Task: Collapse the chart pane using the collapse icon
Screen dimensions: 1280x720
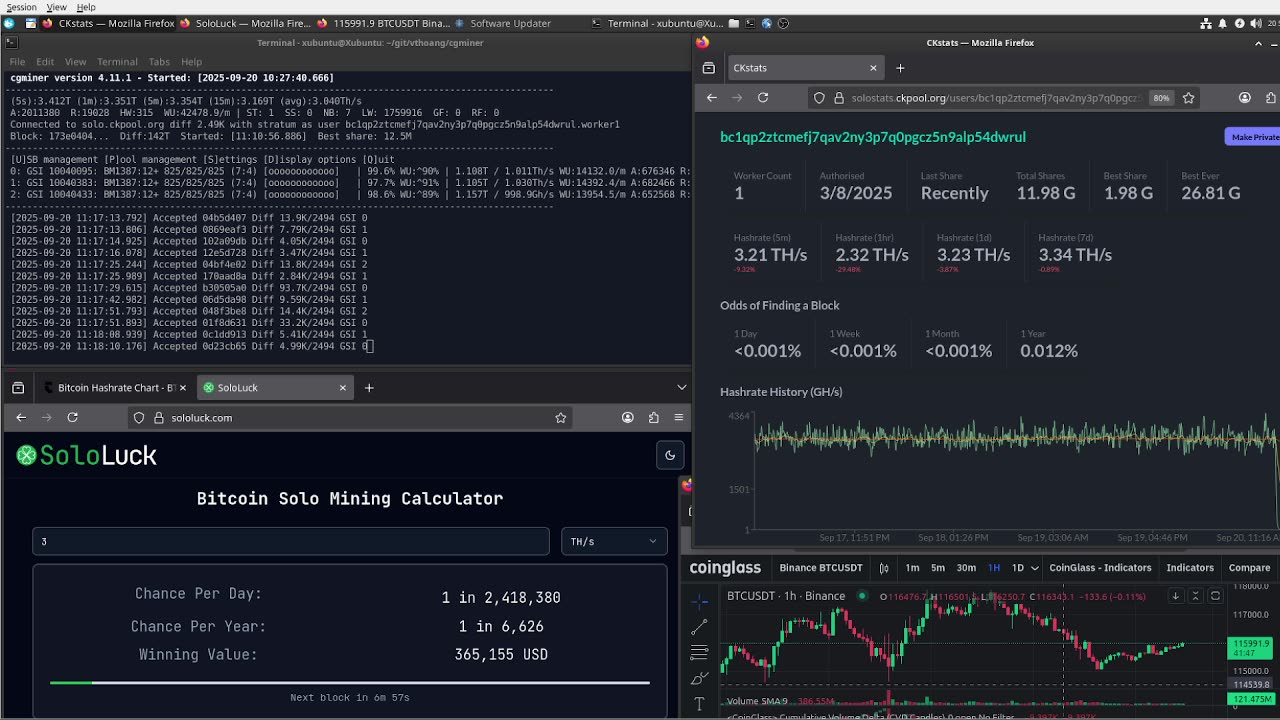Action: (x=1195, y=596)
